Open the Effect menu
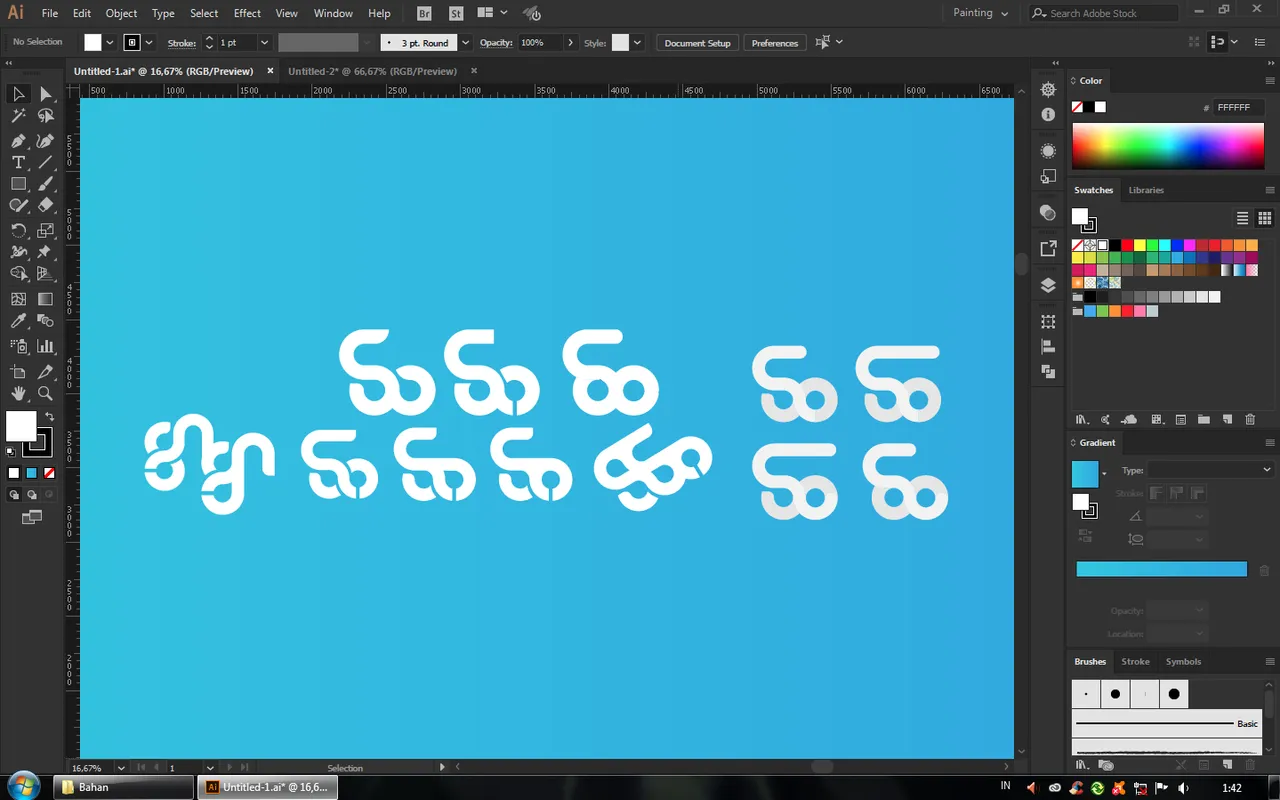1280x800 pixels. point(247,13)
